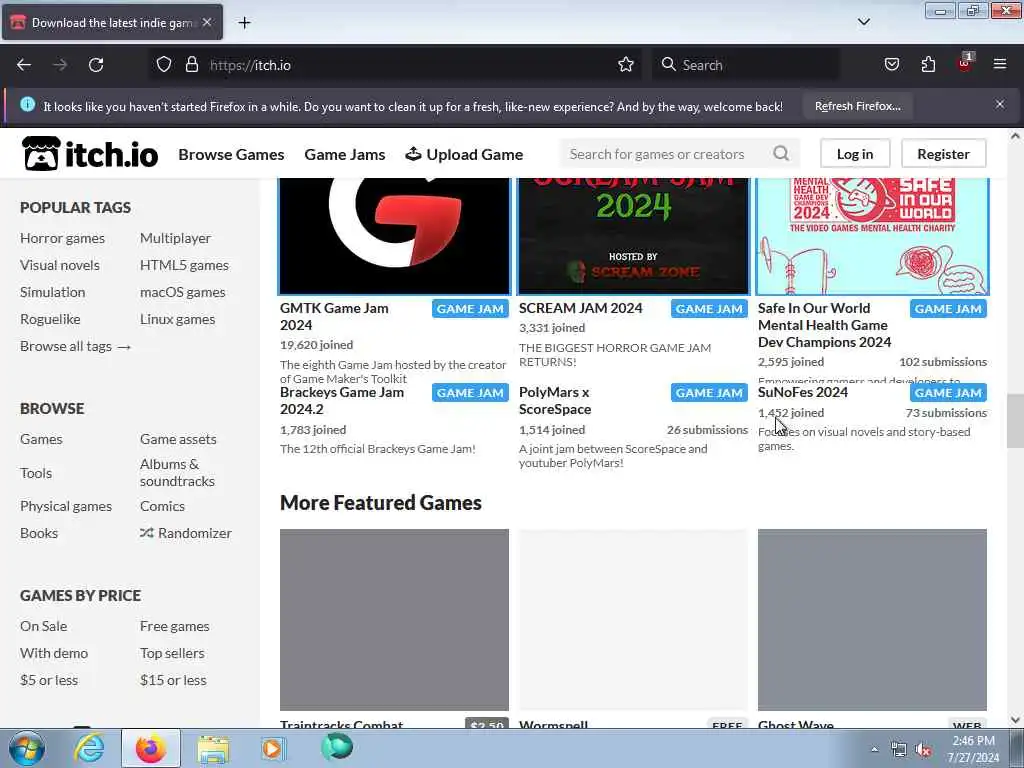Open the SCREAM JAM 2024 thumbnail

click(x=633, y=236)
